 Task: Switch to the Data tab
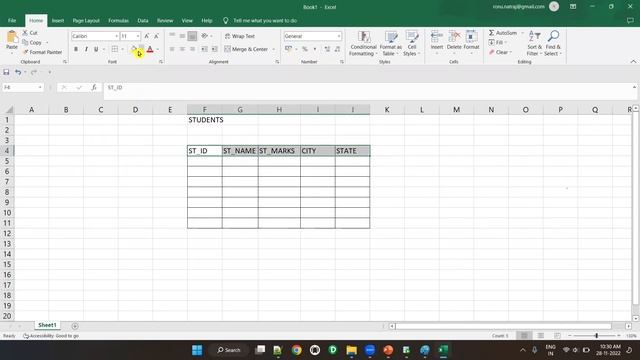[x=143, y=20]
